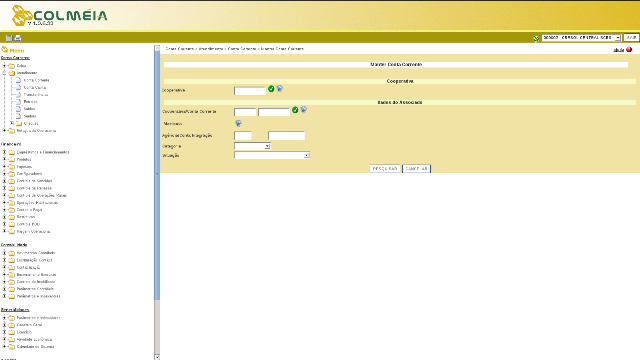Screen dimensions: 640x360
Task: Expand the Produtos folder
Action: coord(4,159)
